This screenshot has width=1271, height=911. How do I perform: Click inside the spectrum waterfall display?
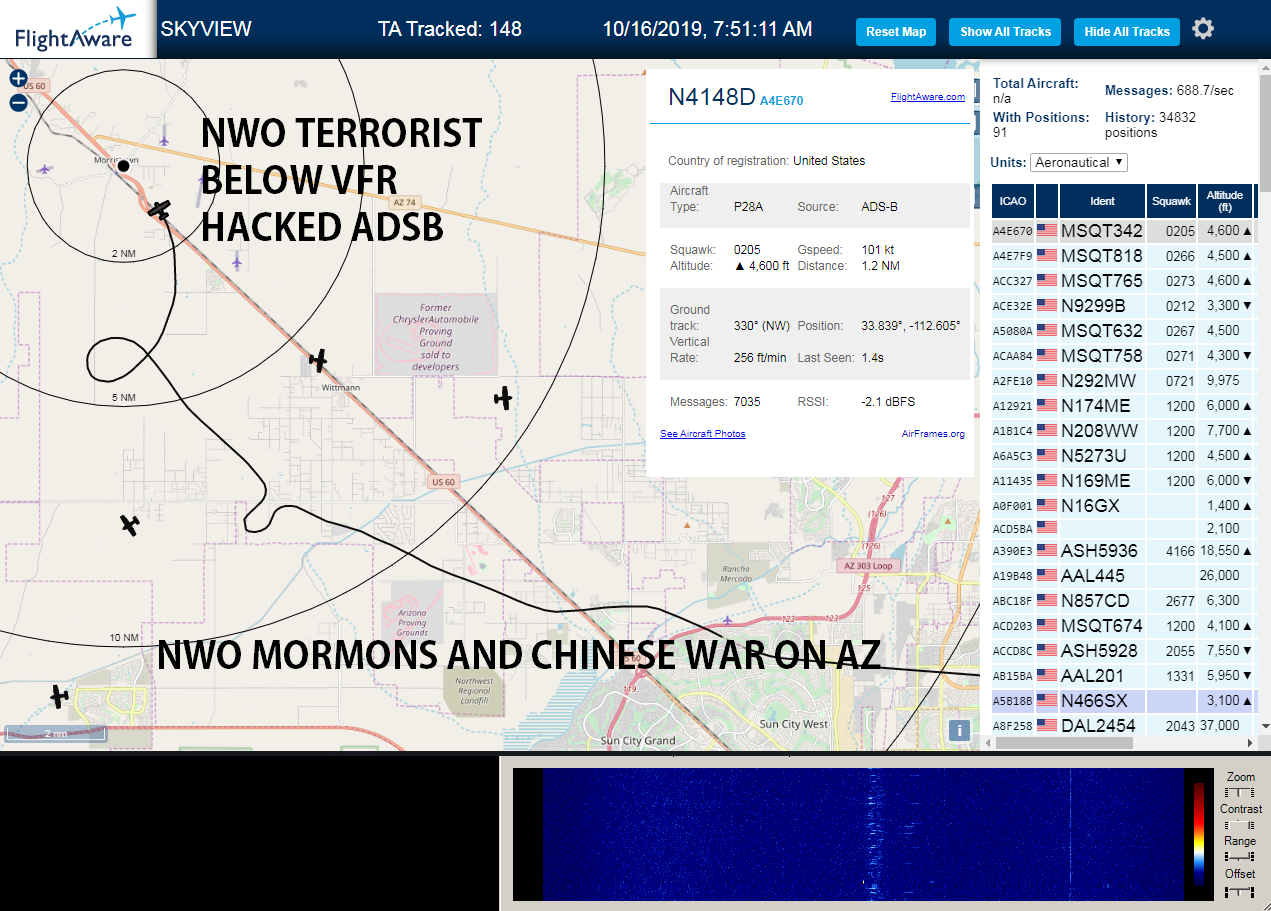tap(863, 835)
